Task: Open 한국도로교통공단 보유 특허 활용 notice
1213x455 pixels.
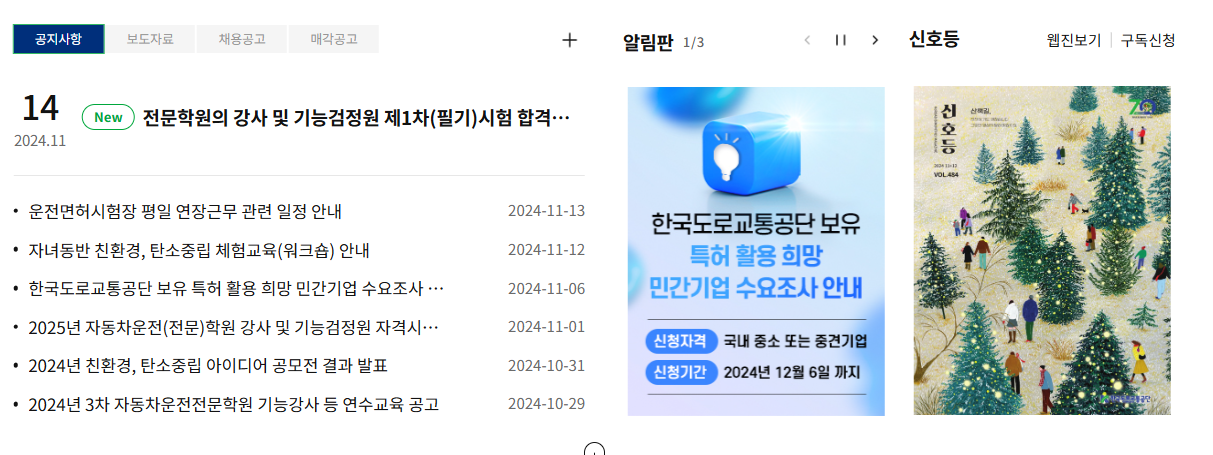Action: coord(237,289)
